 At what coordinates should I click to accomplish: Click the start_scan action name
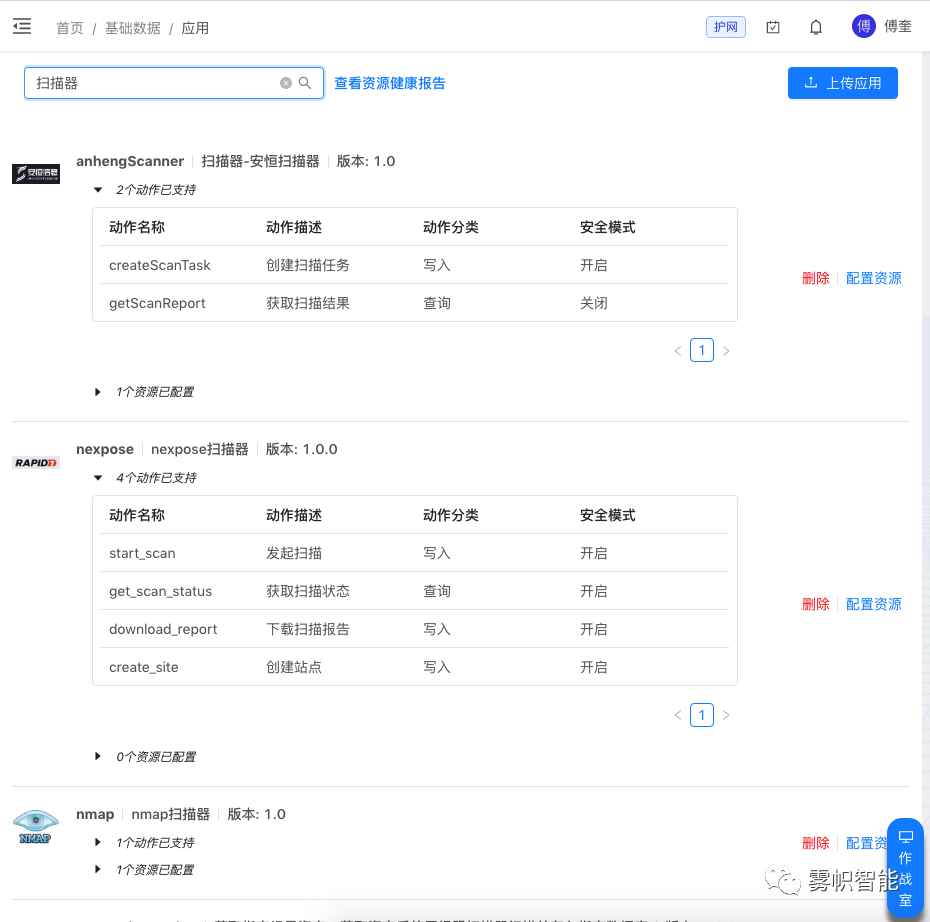pyautogui.click(x=142, y=553)
